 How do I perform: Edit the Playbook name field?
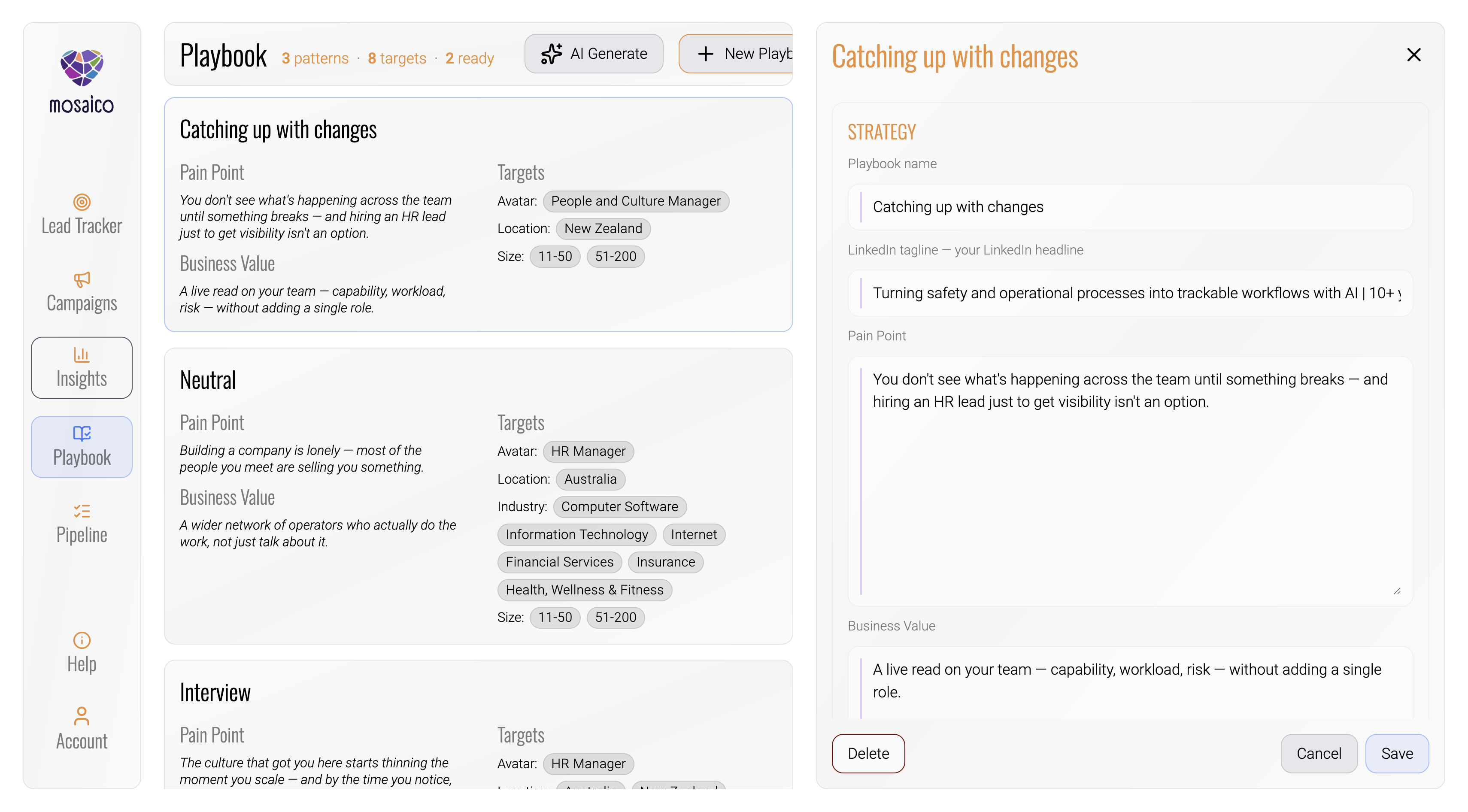pyautogui.click(x=1130, y=207)
